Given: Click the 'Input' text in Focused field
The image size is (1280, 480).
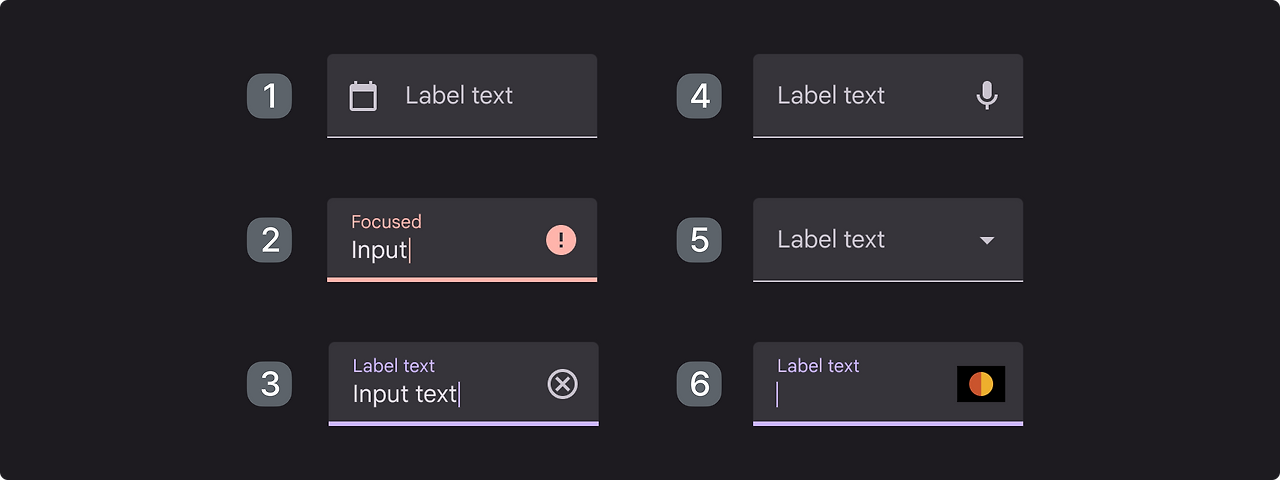Looking at the screenshot, I should click(x=379, y=250).
